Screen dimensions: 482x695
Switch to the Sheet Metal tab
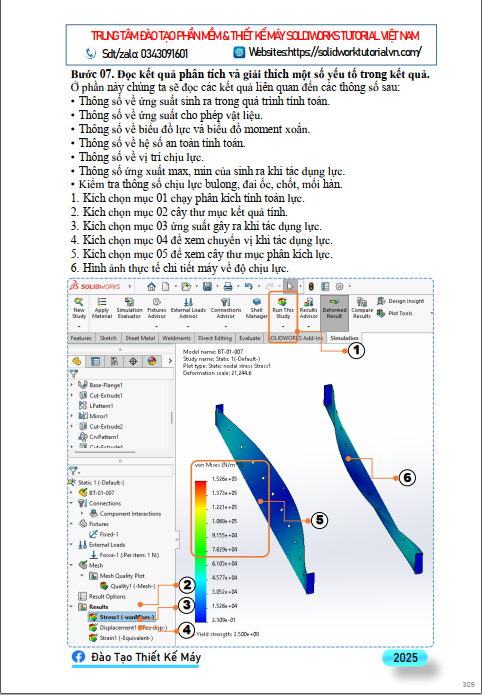coord(140,338)
